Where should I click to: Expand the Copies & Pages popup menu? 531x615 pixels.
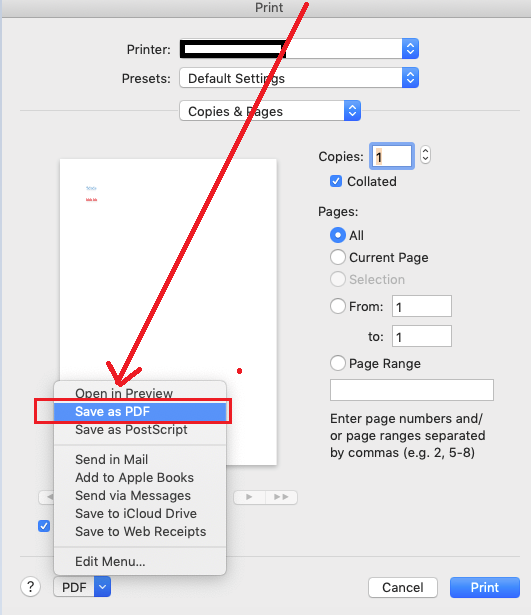click(x=270, y=111)
